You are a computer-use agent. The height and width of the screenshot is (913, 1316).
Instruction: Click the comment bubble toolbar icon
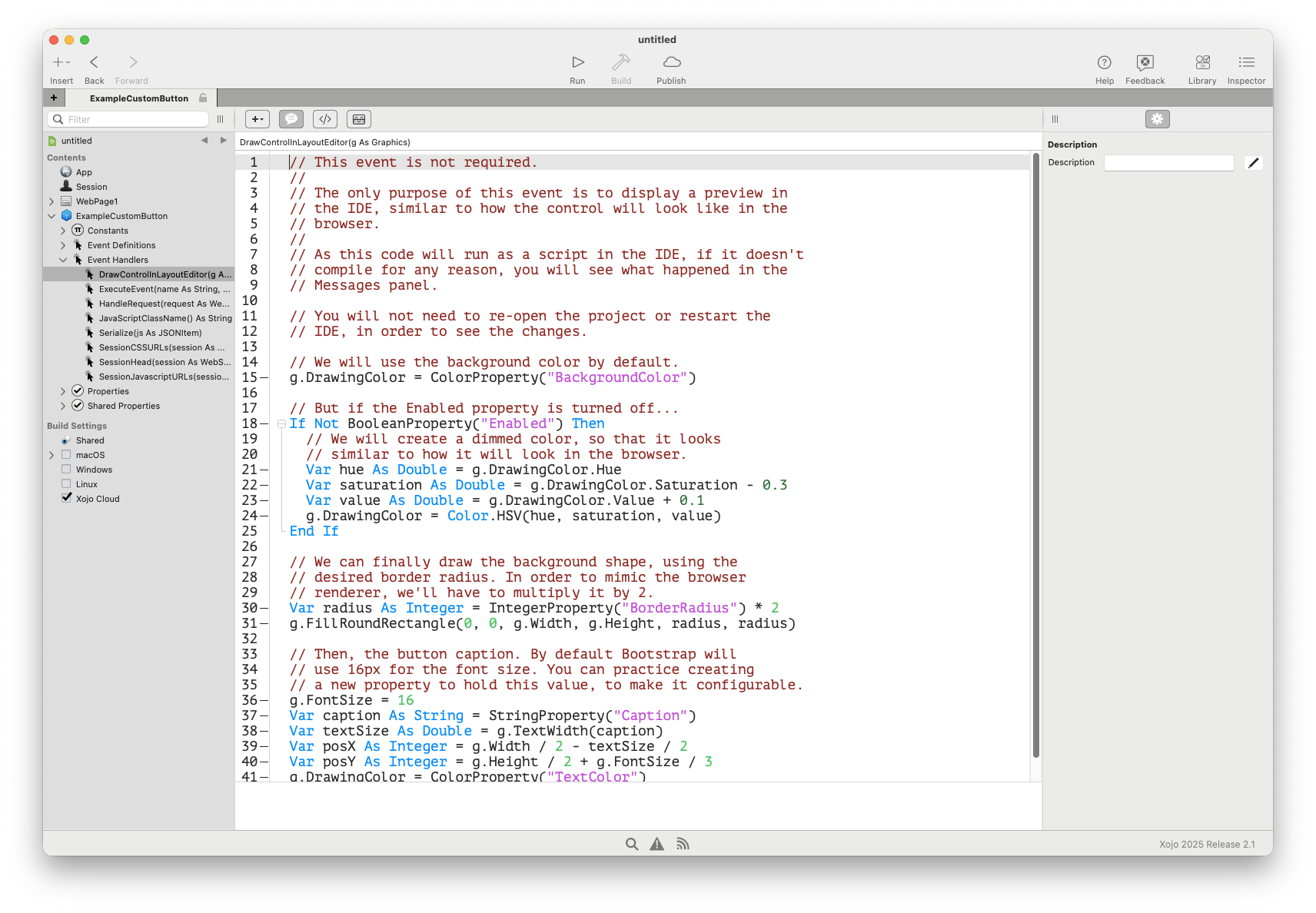[291, 119]
